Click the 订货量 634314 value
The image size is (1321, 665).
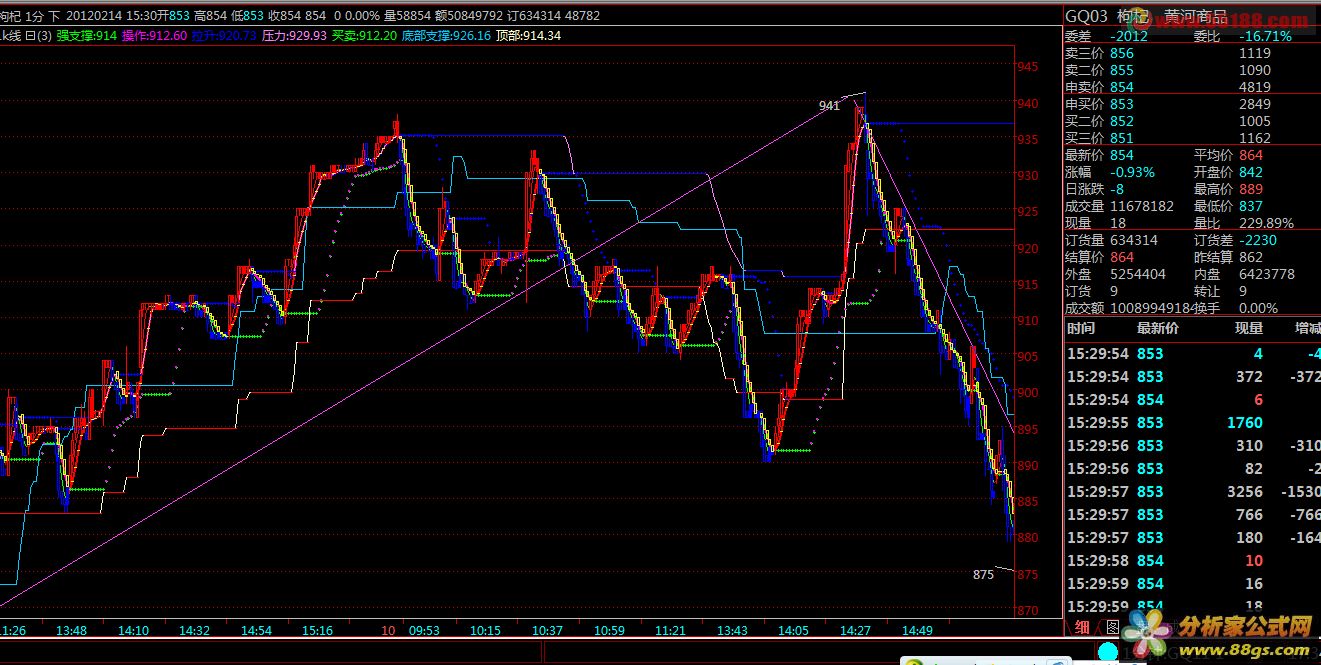click(1134, 240)
